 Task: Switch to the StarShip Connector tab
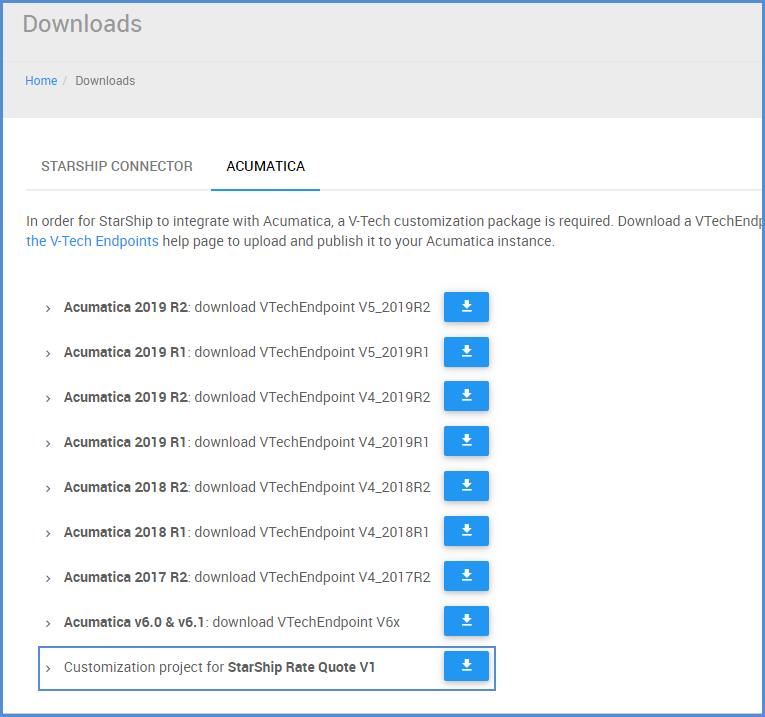[117, 167]
